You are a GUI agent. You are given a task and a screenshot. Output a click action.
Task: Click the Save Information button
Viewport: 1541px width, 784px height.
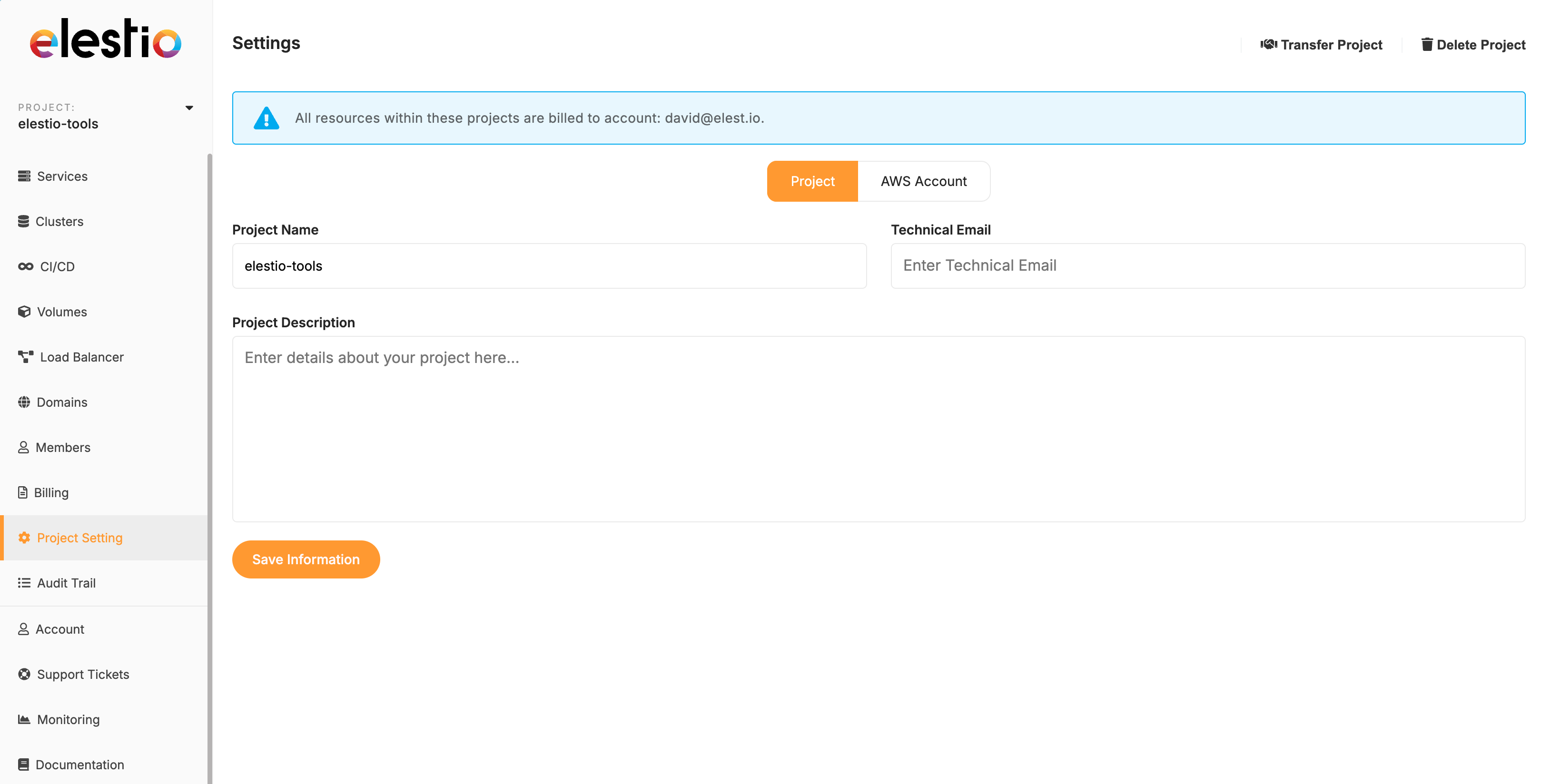[306, 559]
